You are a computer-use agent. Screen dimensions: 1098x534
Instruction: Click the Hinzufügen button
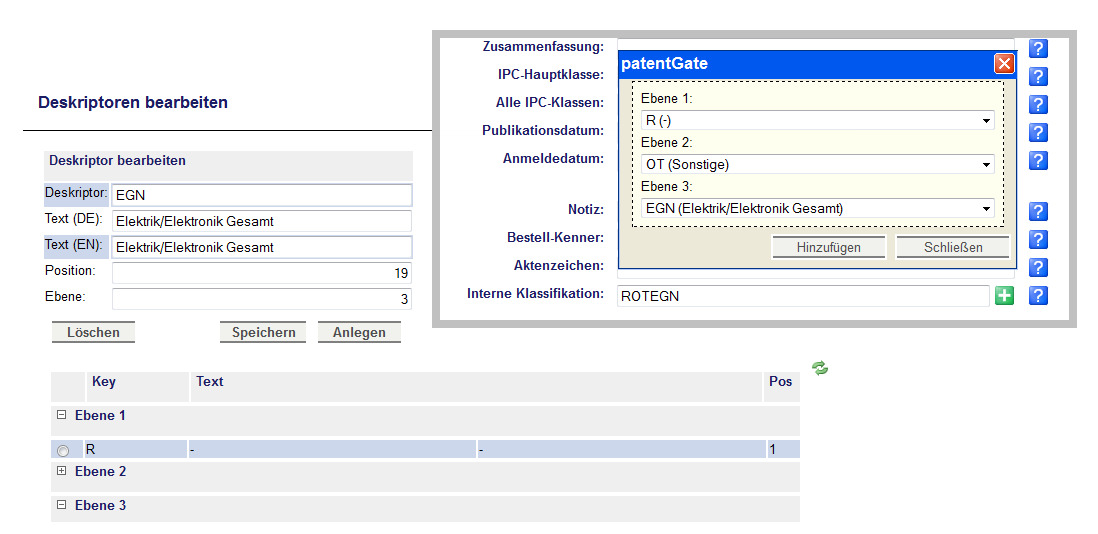(x=828, y=247)
